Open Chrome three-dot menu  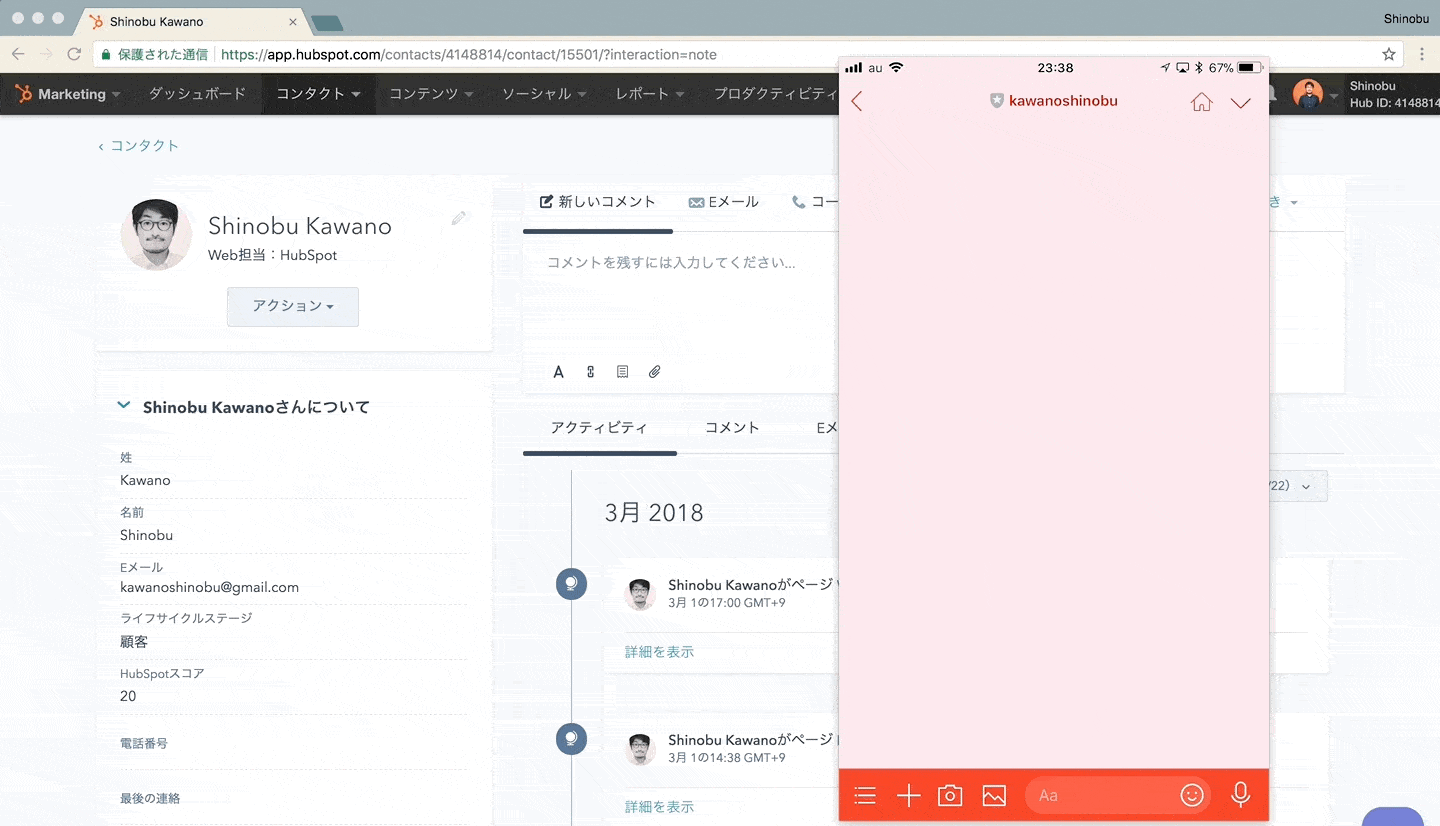tap(1422, 54)
